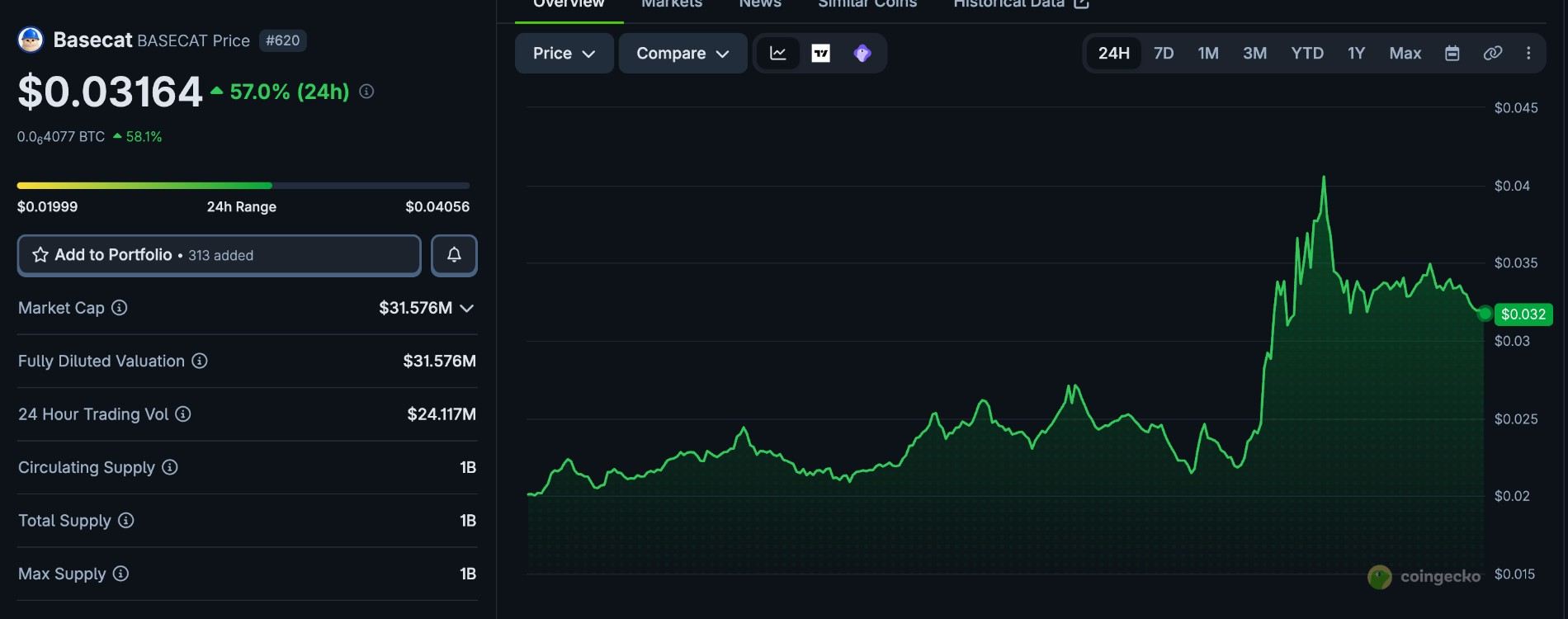Open the Fully Diluted Valuation info icon
Screen dimensions: 1568x619
200,361
